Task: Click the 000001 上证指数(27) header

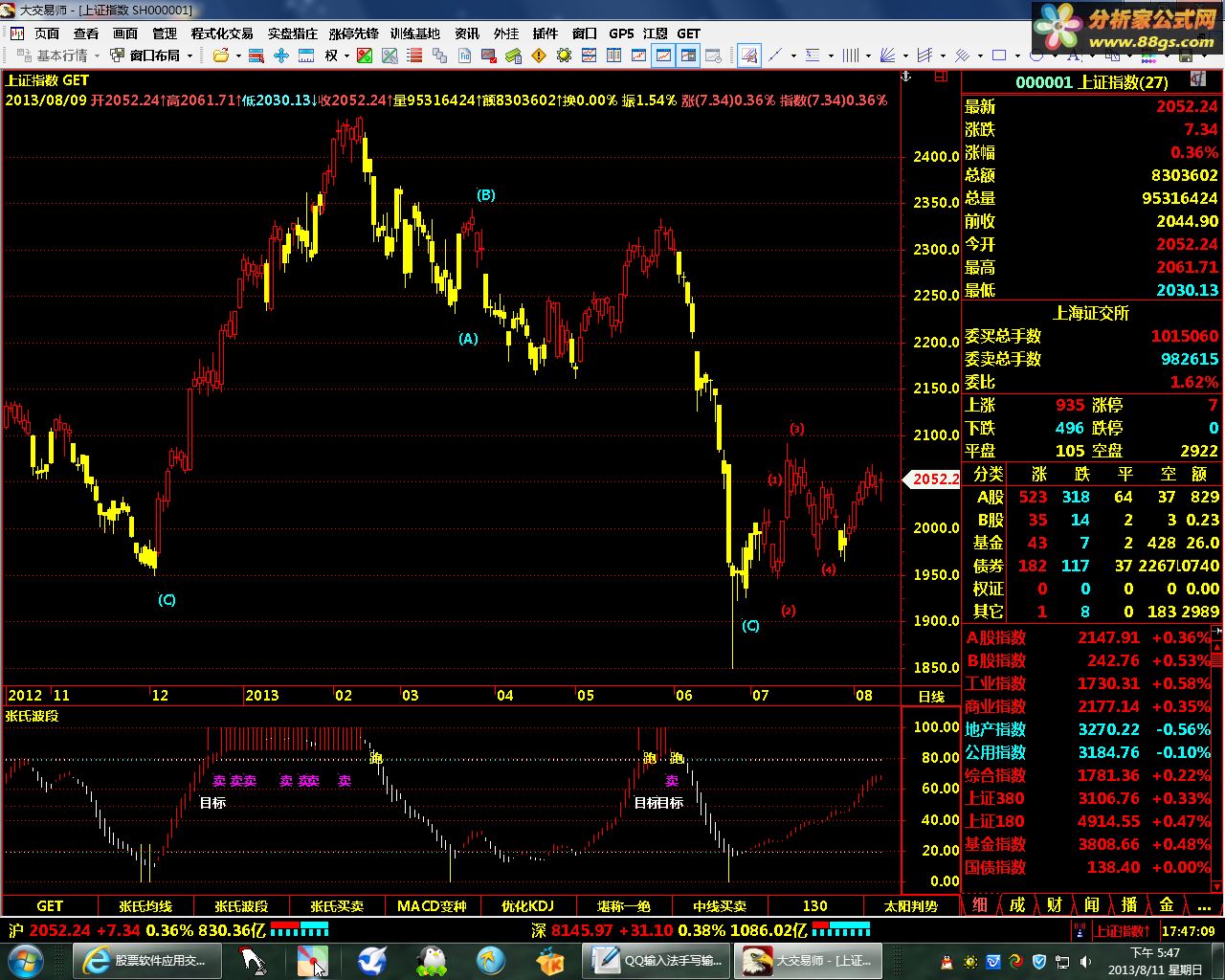Action: tap(1091, 82)
